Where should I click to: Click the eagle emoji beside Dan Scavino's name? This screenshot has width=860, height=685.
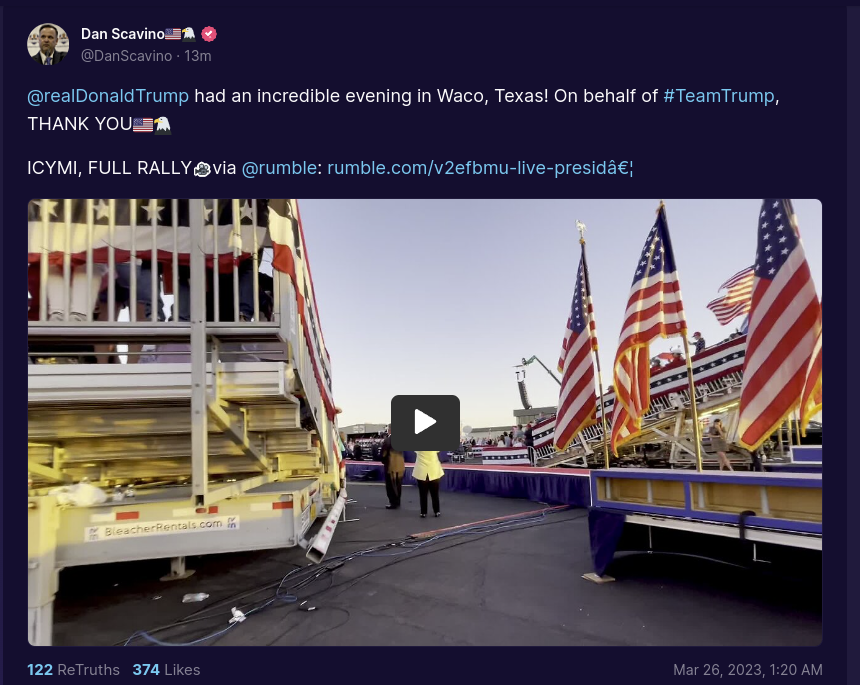189,34
